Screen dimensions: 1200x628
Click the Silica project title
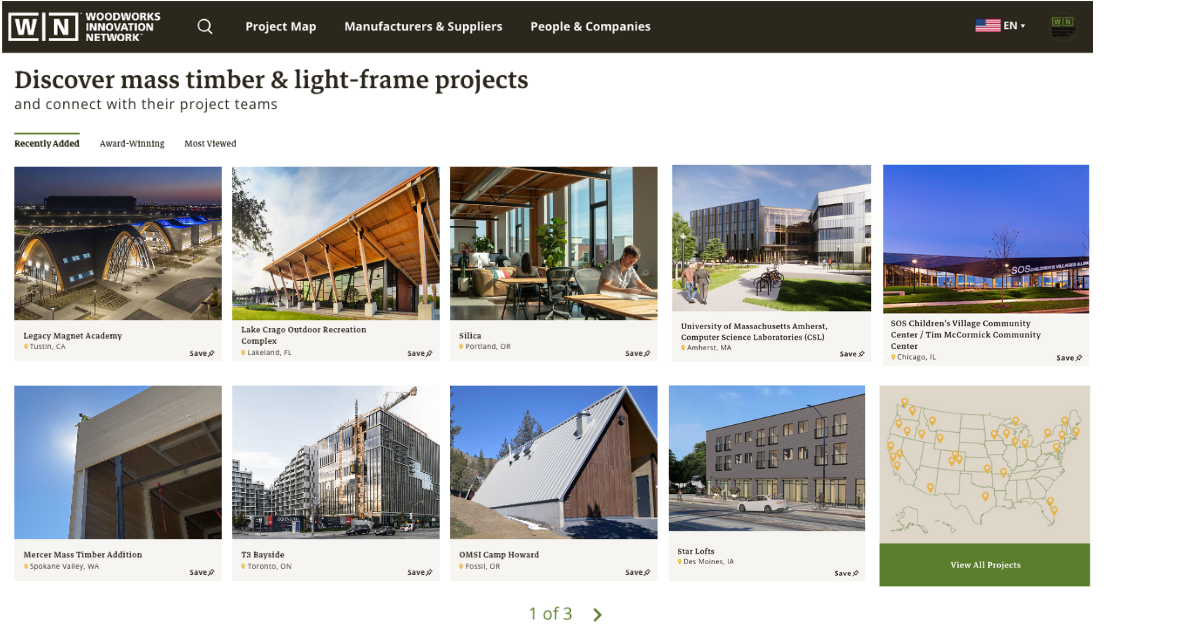click(x=470, y=336)
